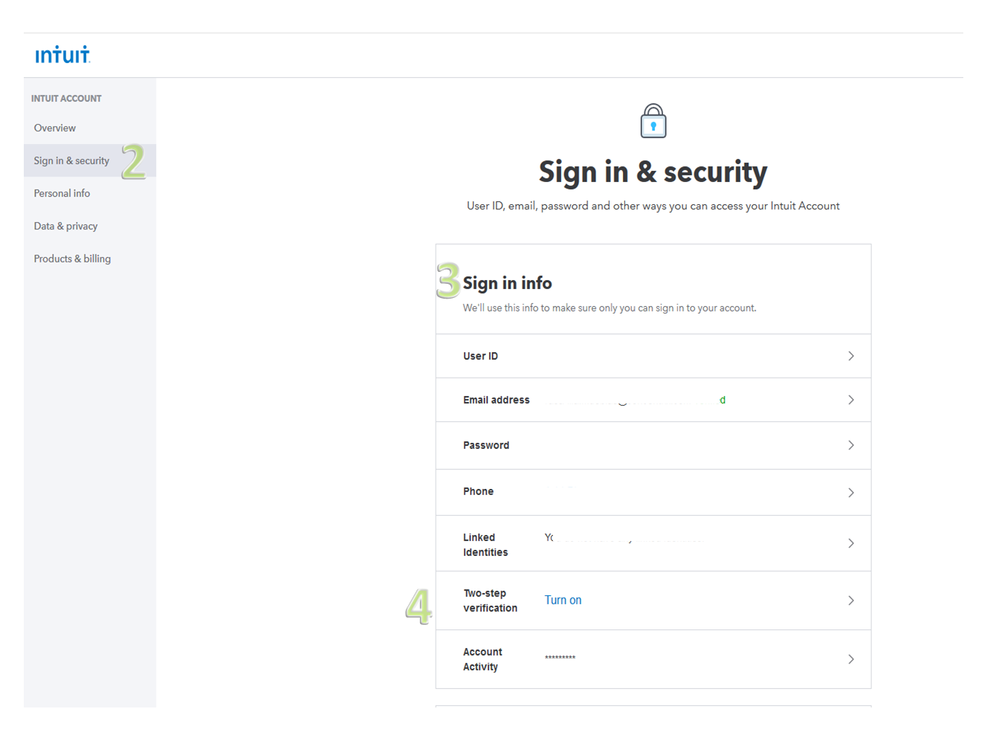The height and width of the screenshot is (749, 999).
Task: Expand the Password row chevron
Action: coord(851,445)
